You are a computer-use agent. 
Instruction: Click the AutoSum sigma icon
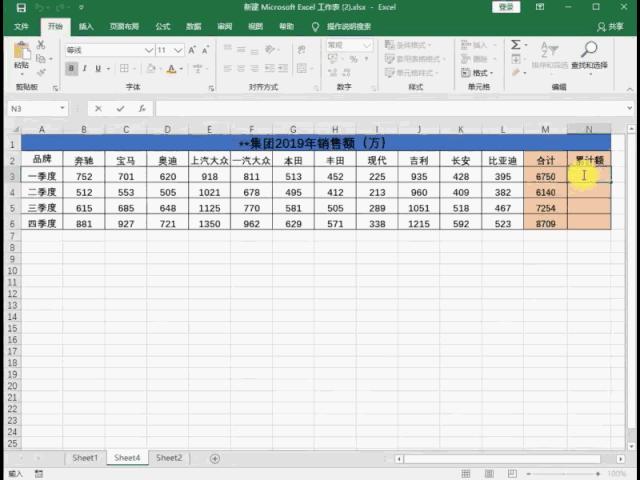(x=516, y=44)
